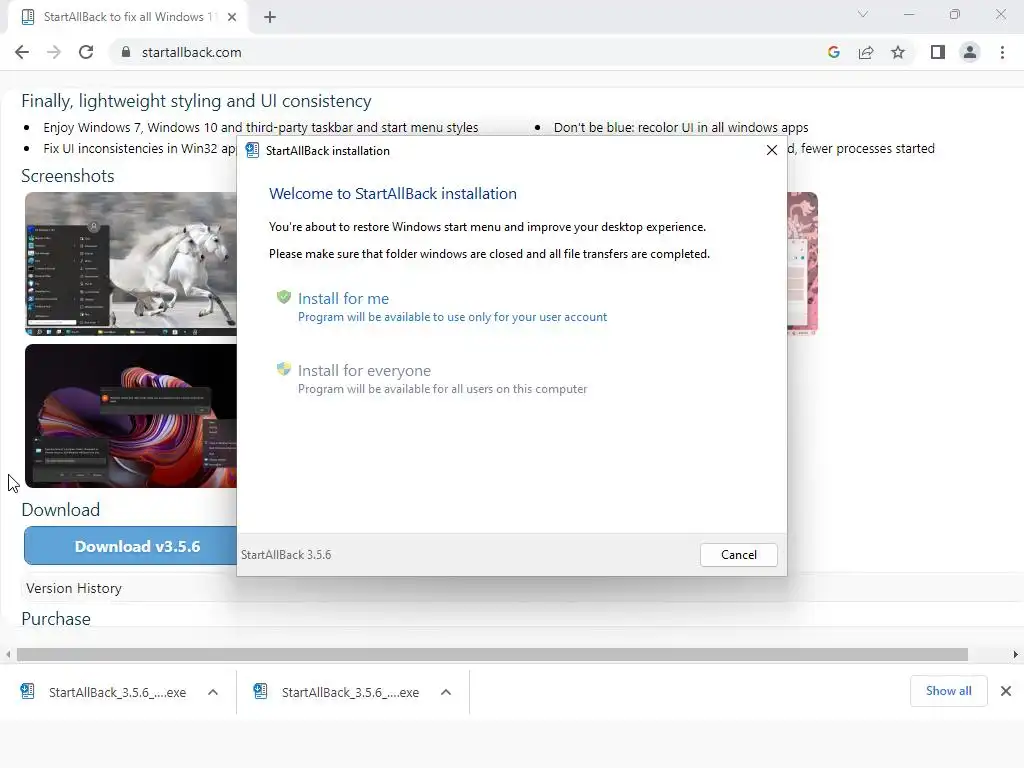The height and width of the screenshot is (768, 1024).
Task: Click 'Welcome to StartAllBack installation' heading
Action: click(x=392, y=194)
